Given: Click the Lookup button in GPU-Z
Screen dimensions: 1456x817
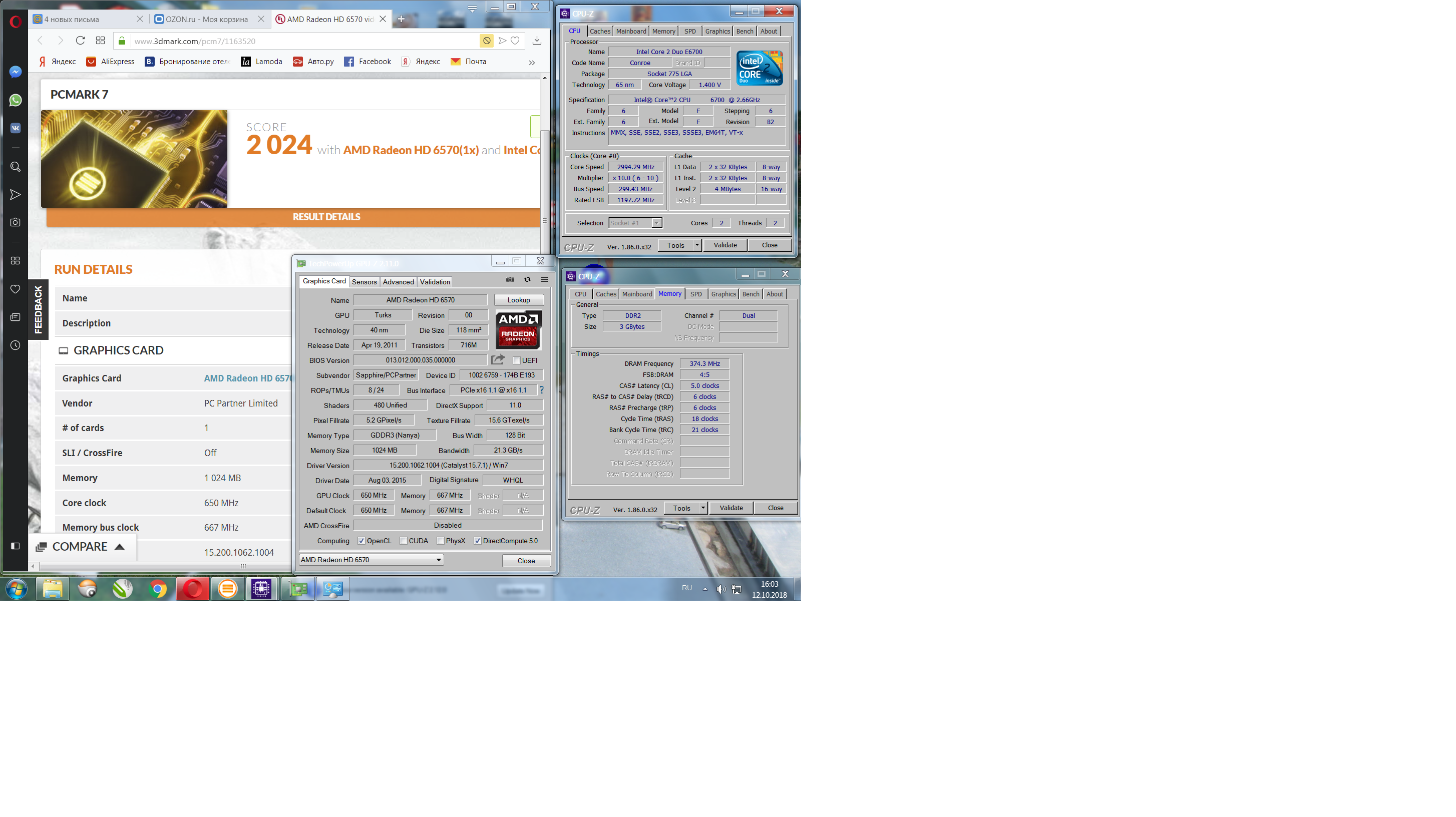Looking at the screenshot, I should pyautogui.click(x=518, y=300).
